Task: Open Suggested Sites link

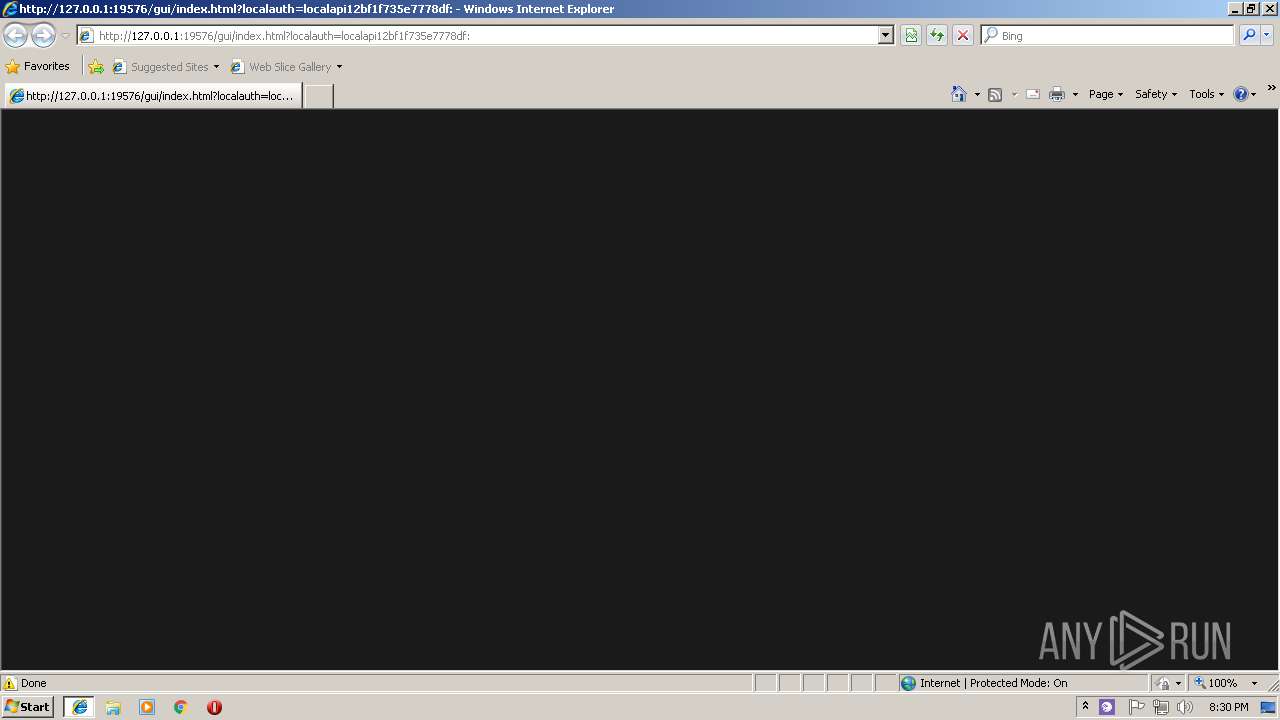Action: [165, 67]
